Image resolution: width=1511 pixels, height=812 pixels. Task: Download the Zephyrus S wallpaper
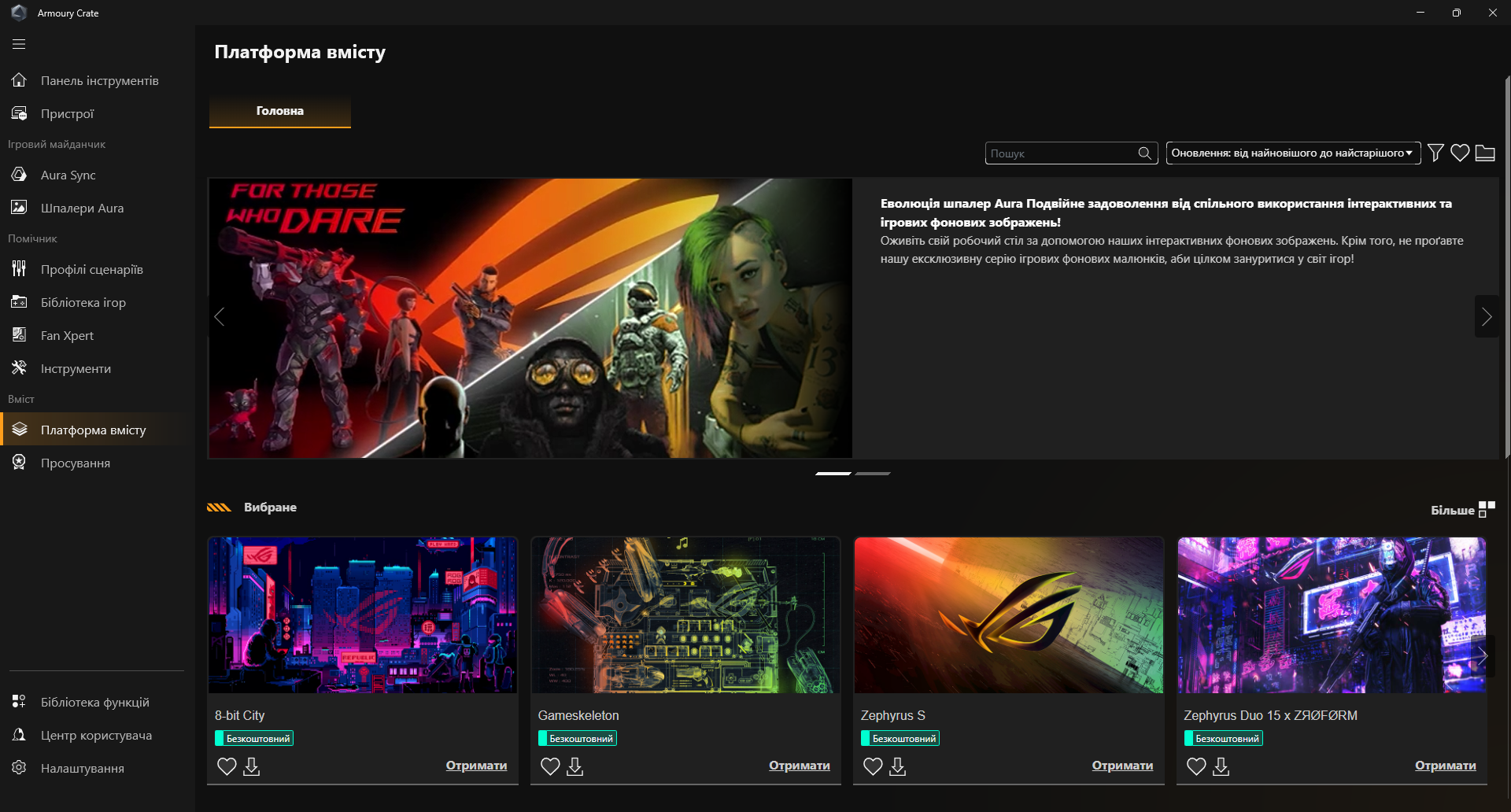point(898,766)
